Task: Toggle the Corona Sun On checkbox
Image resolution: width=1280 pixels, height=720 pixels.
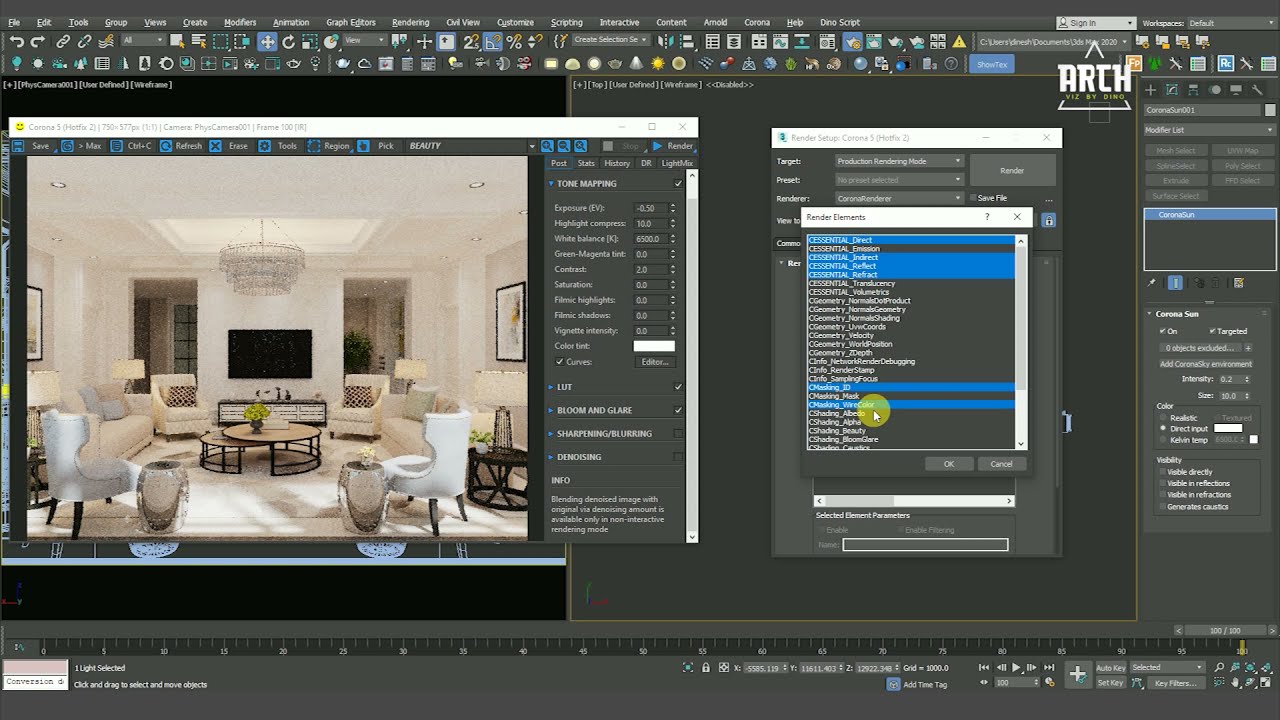Action: pos(1162,331)
